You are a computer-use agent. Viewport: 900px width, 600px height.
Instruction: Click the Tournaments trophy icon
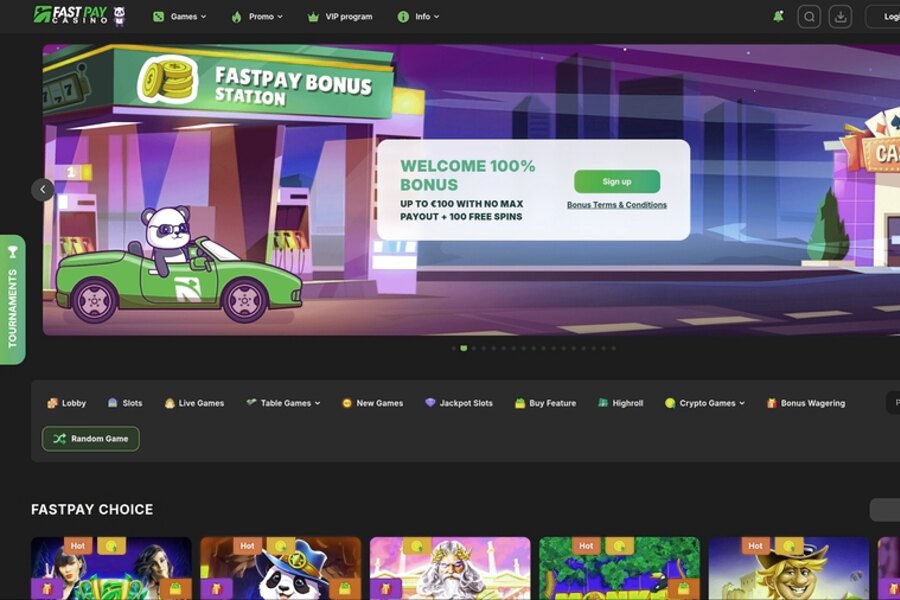tap(13, 251)
